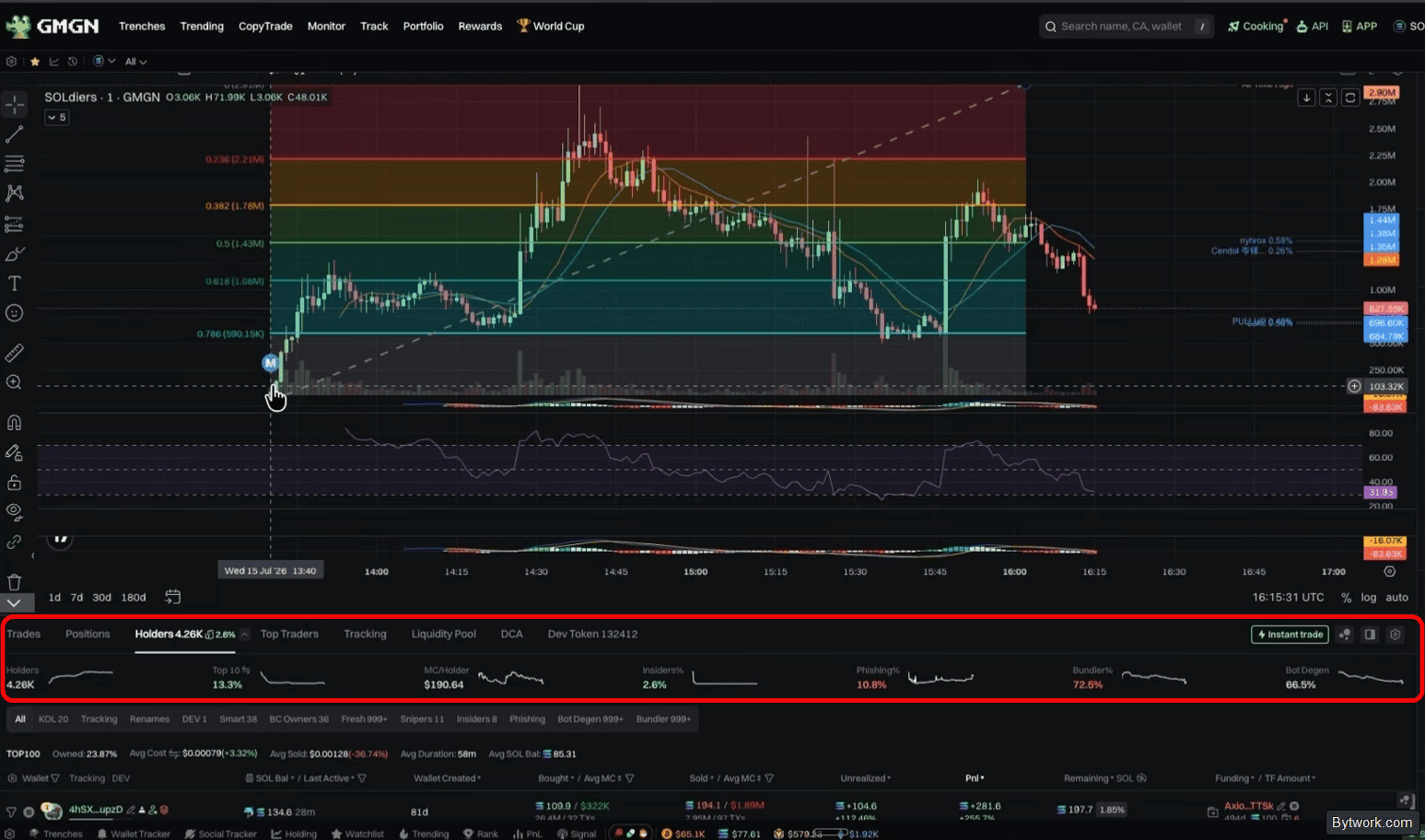
Task: Open wallet 4hSX...upzD
Action: (96, 810)
